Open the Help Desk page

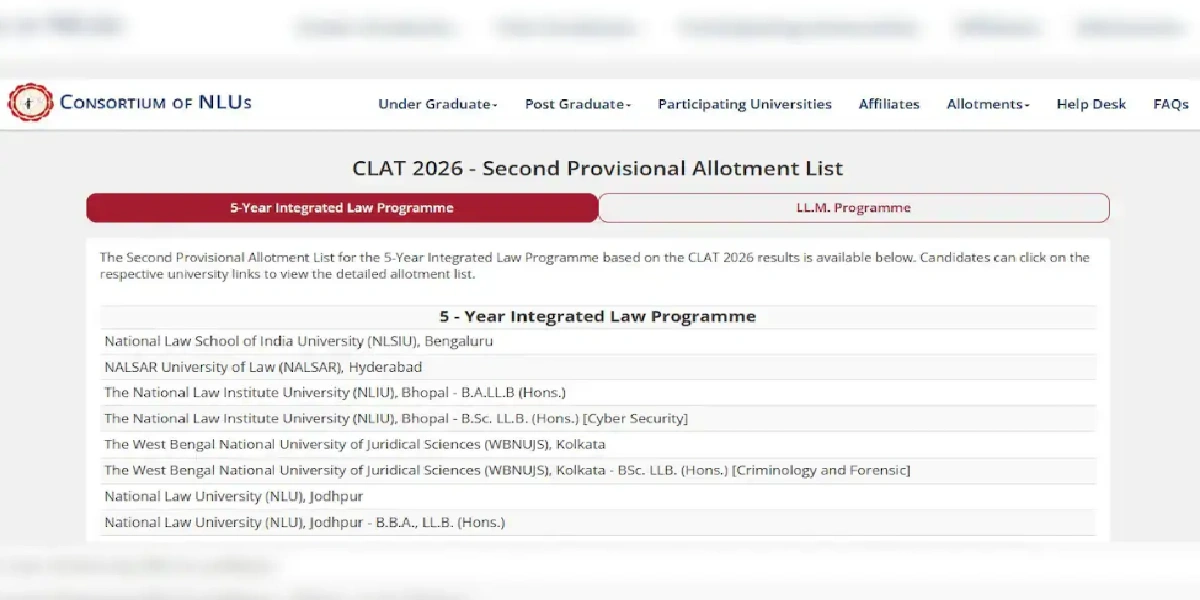pos(1090,104)
